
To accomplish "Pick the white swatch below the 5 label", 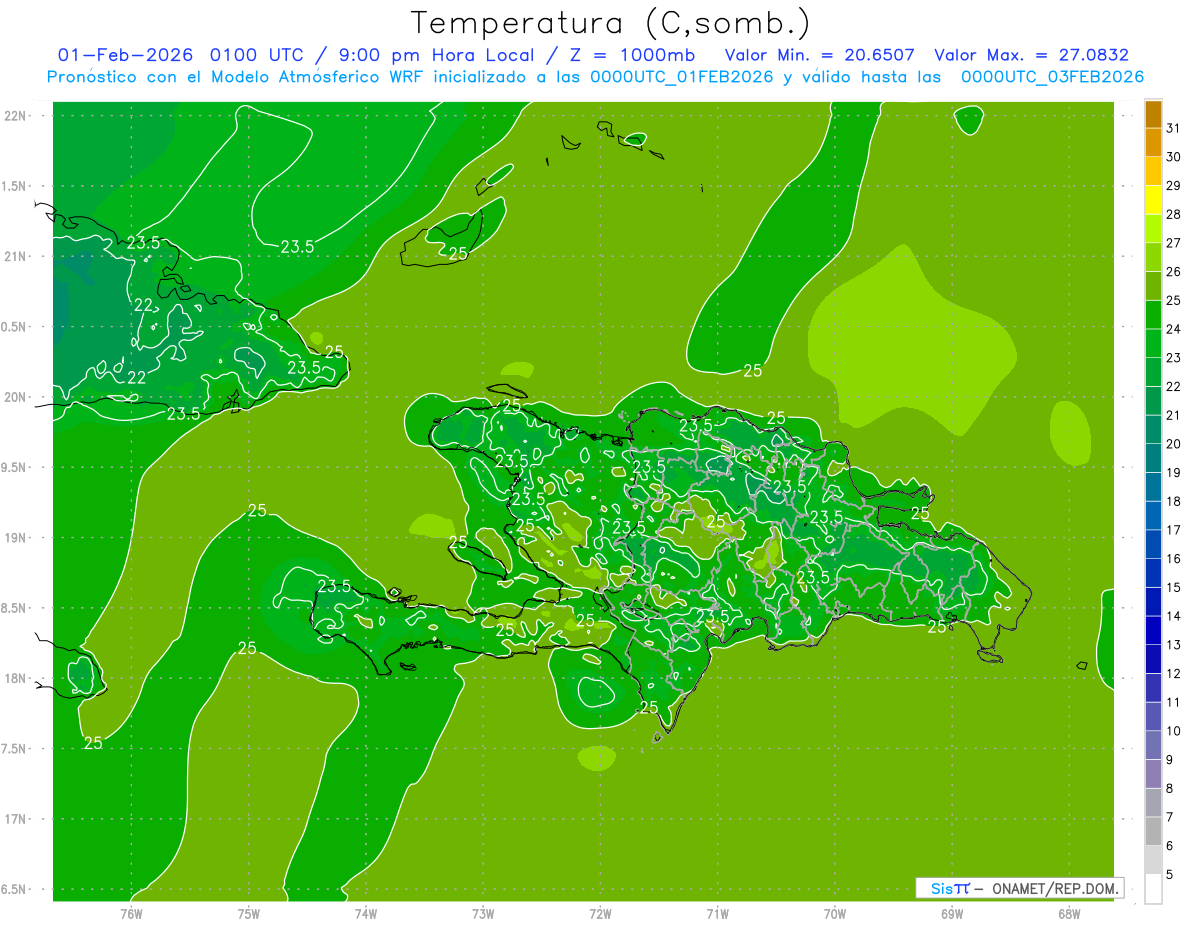I will coord(1153,889).
